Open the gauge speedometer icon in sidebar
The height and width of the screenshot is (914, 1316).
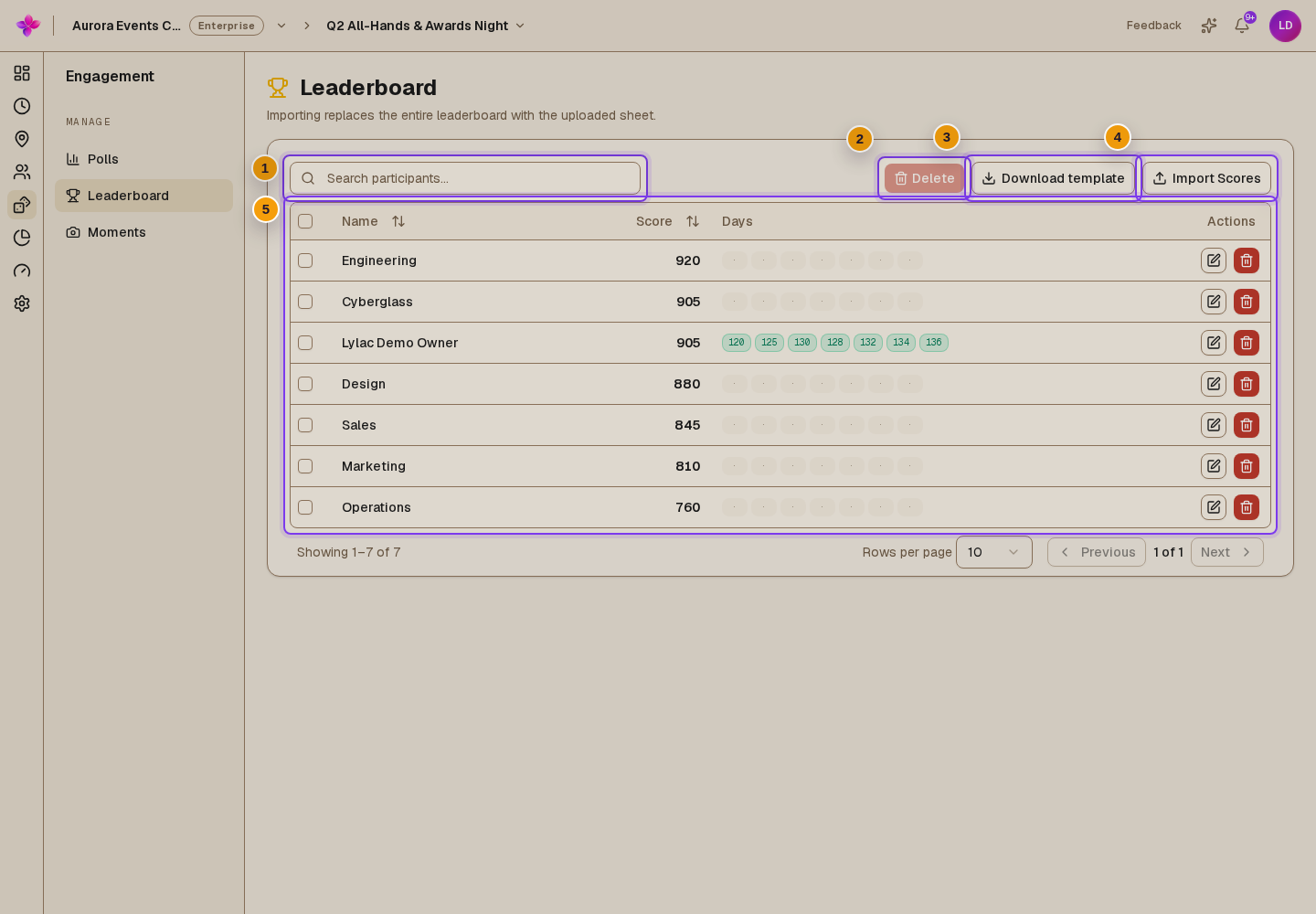(x=22, y=271)
